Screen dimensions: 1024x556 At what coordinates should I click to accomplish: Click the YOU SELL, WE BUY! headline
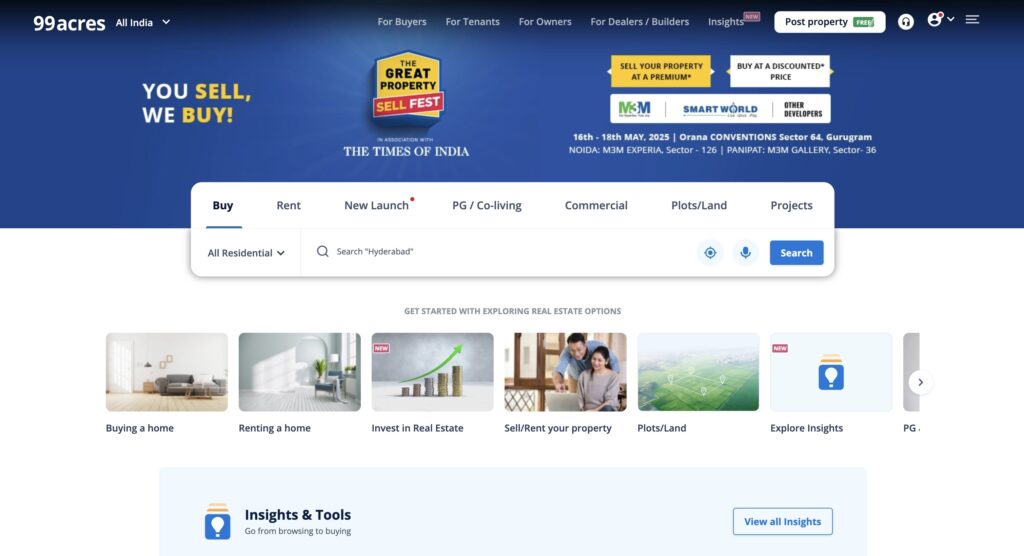pos(197,103)
